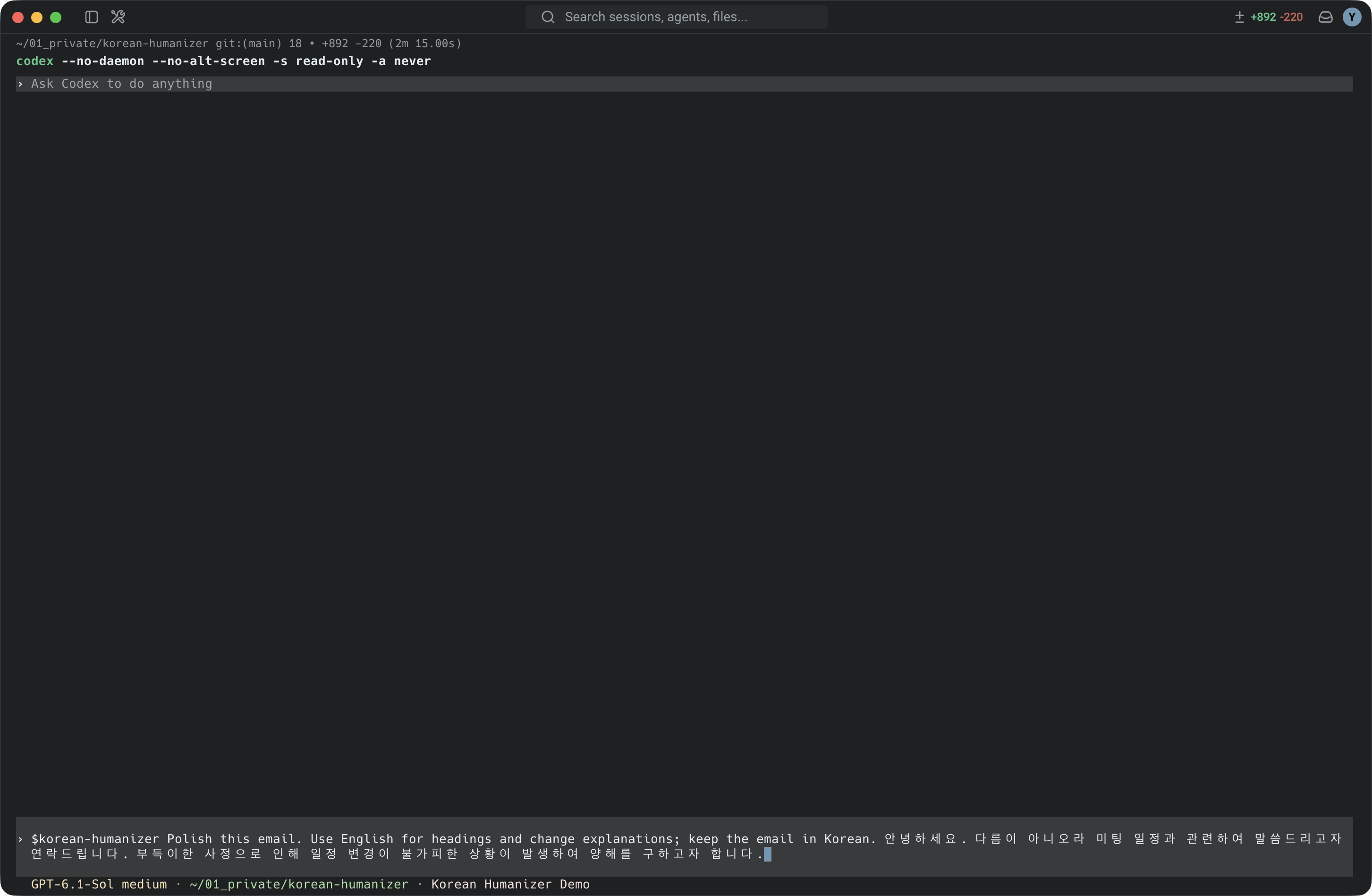
Task: Click the ~/01_private/korean-humanizer status path
Action: point(298,884)
